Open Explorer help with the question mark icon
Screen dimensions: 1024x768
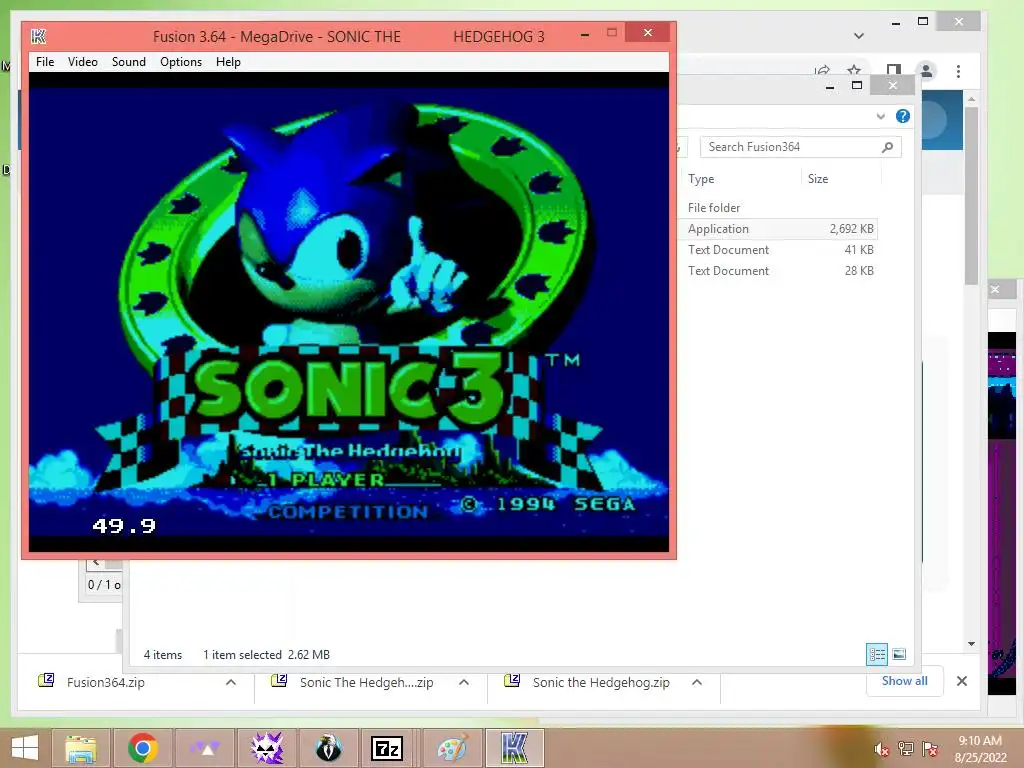903,116
